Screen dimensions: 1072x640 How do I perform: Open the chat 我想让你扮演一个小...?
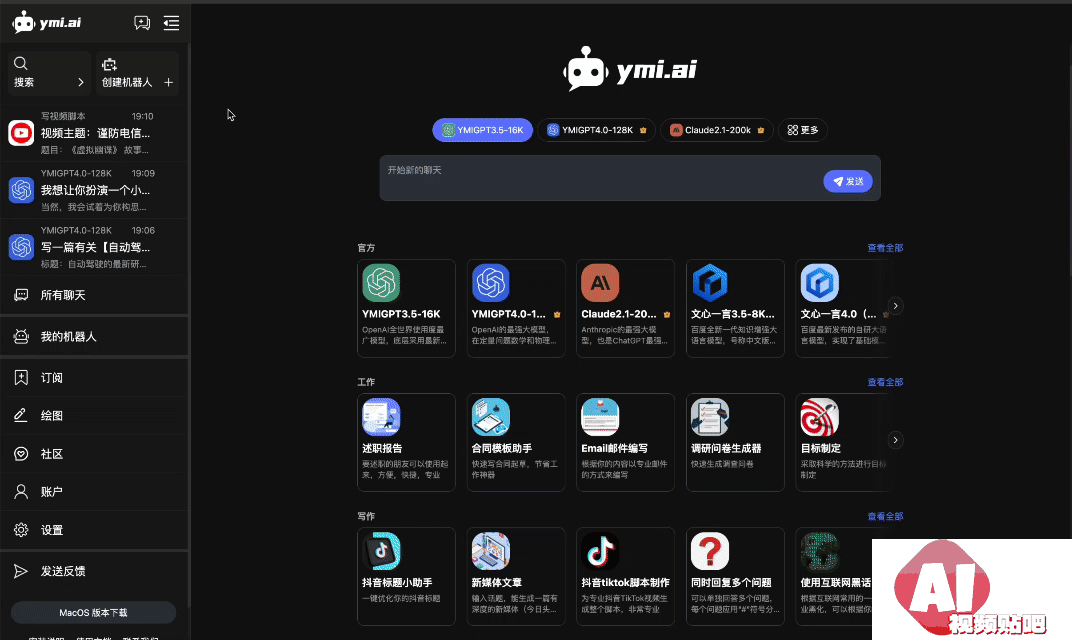pyautogui.click(x=94, y=190)
